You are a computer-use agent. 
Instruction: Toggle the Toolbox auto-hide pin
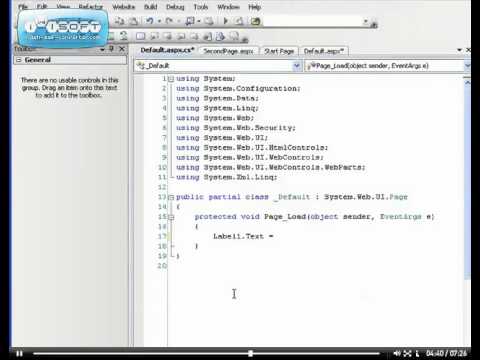pyautogui.click(x=112, y=49)
